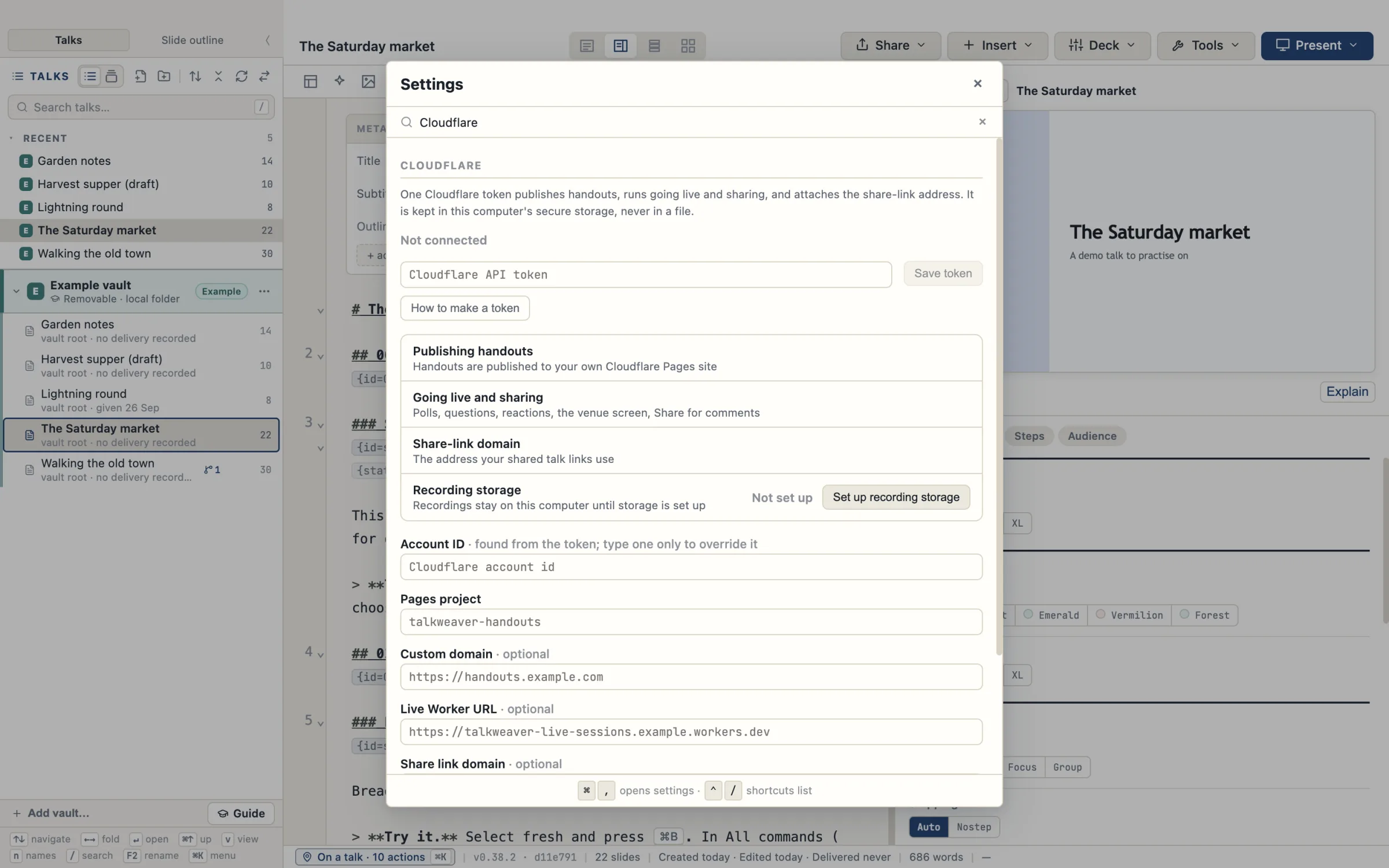This screenshot has height=868, width=1389.
Task: Switch to the Slide outline tab
Action: click(x=192, y=41)
